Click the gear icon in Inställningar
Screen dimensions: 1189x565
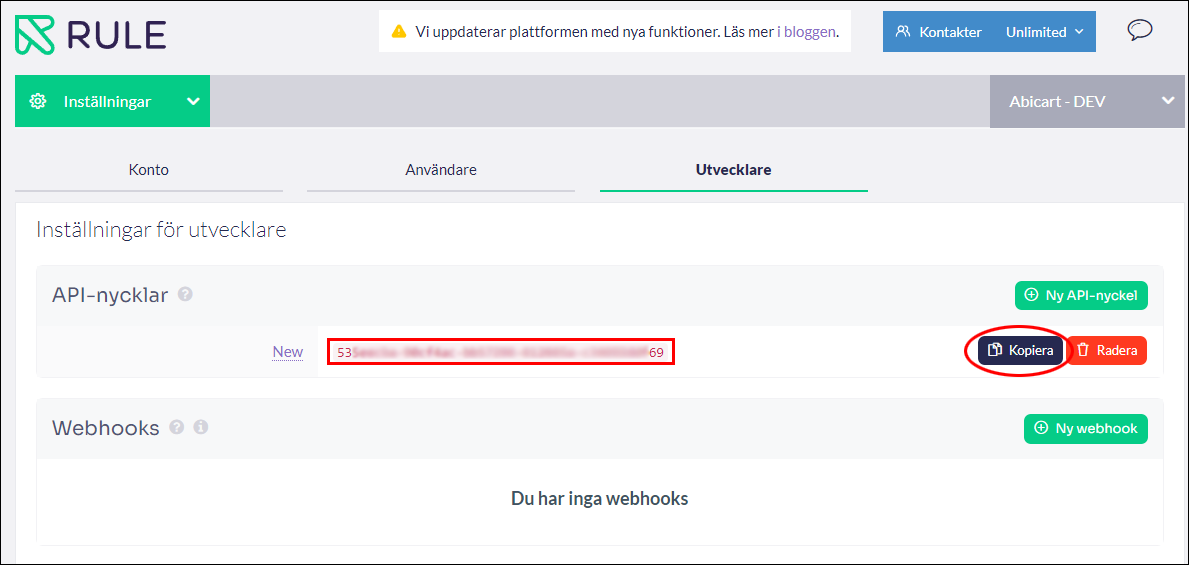coord(38,101)
